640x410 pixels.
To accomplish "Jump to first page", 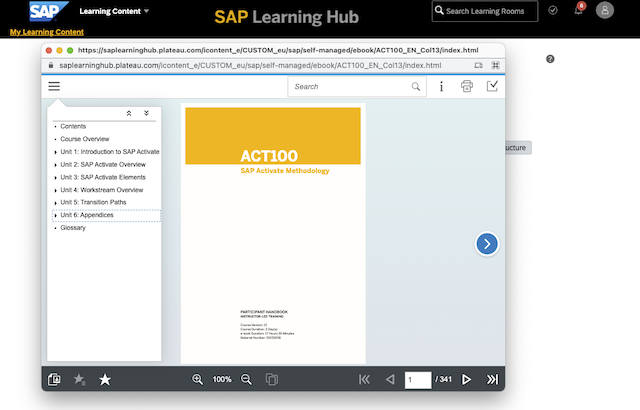I will point(364,379).
